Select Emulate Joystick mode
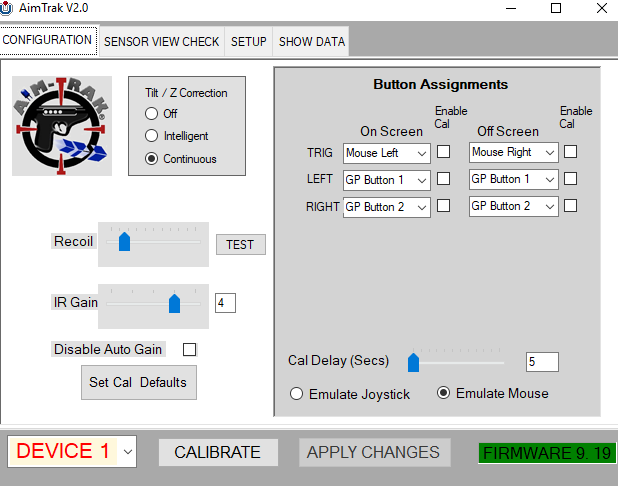The width and height of the screenshot is (618, 486). 296,394
